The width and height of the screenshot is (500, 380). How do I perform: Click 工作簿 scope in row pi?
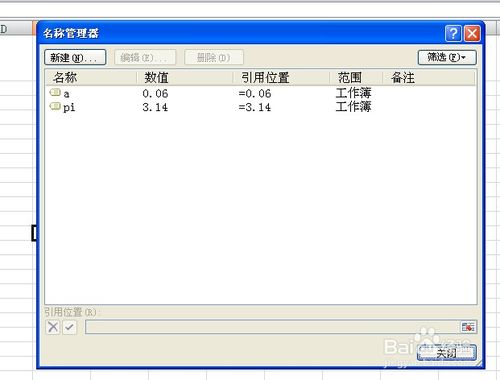pyautogui.click(x=353, y=107)
